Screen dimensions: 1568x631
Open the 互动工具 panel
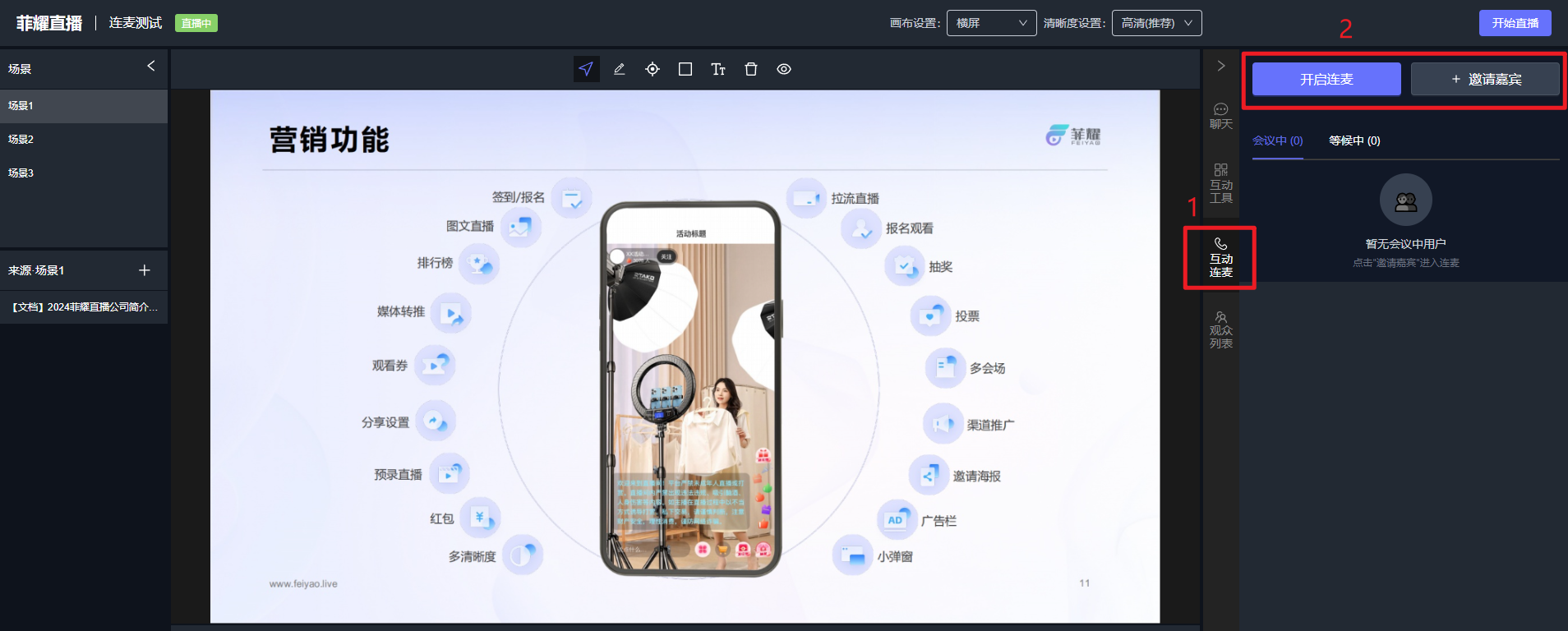coord(1220,182)
